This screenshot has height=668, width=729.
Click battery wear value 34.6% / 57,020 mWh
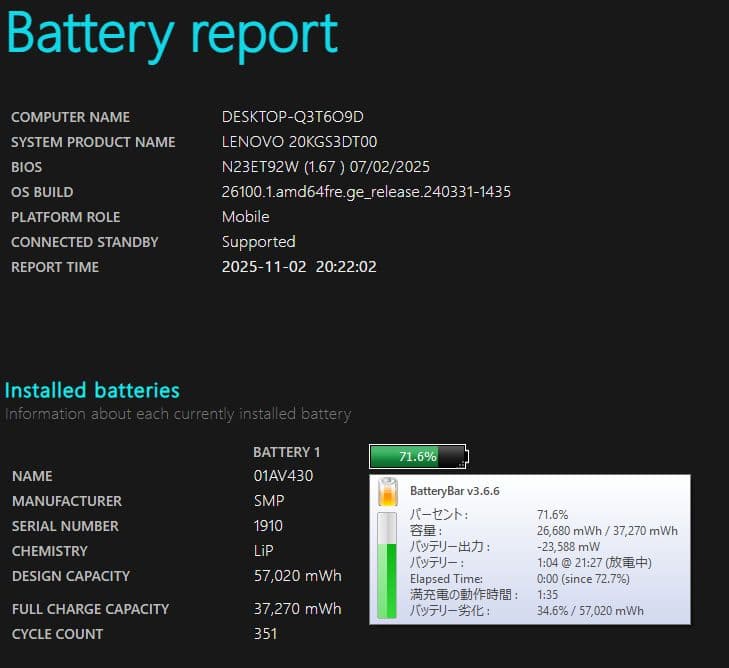(590, 610)
